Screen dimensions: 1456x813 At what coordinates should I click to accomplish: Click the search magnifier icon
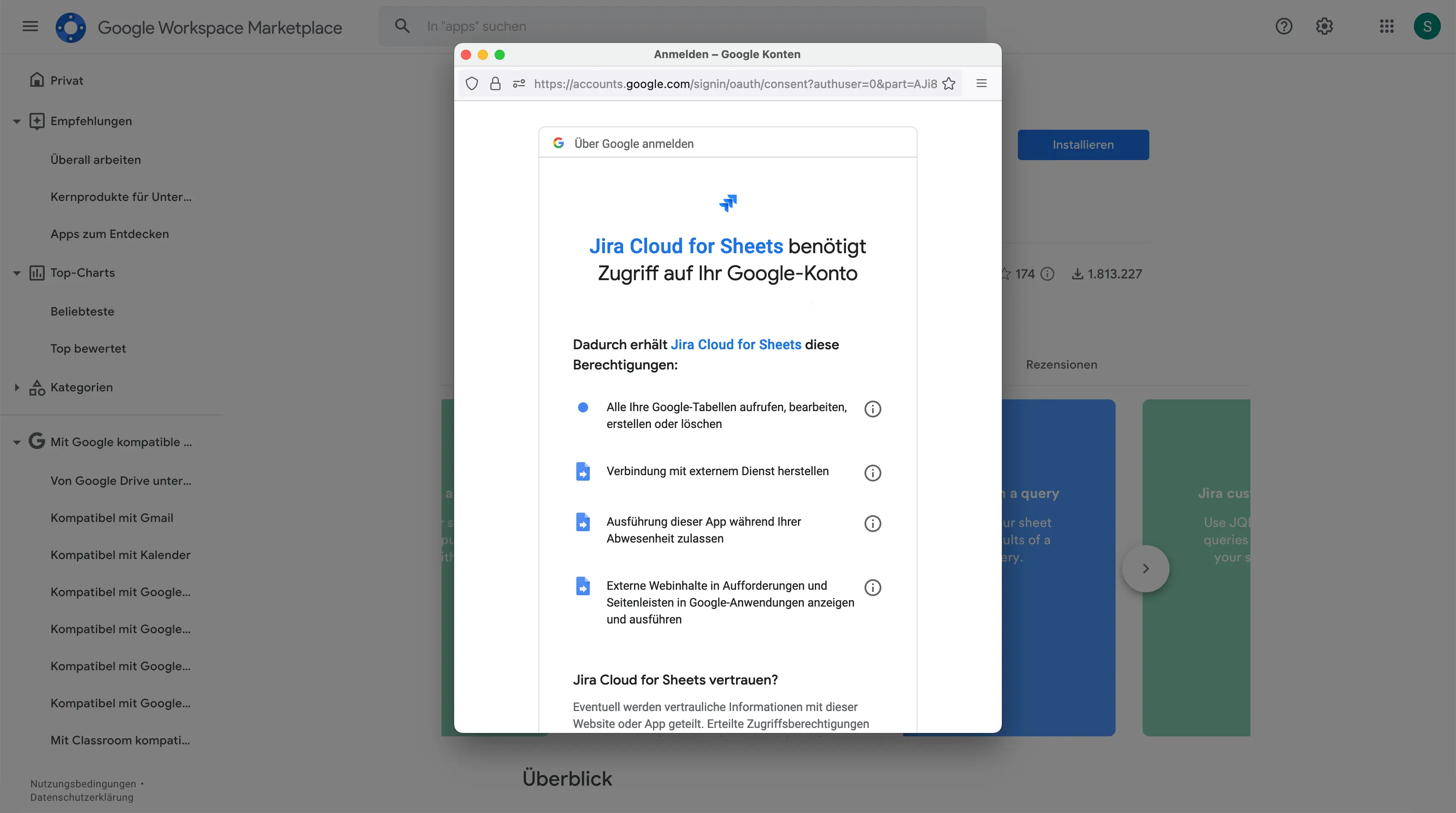click(x=402, y=26)
